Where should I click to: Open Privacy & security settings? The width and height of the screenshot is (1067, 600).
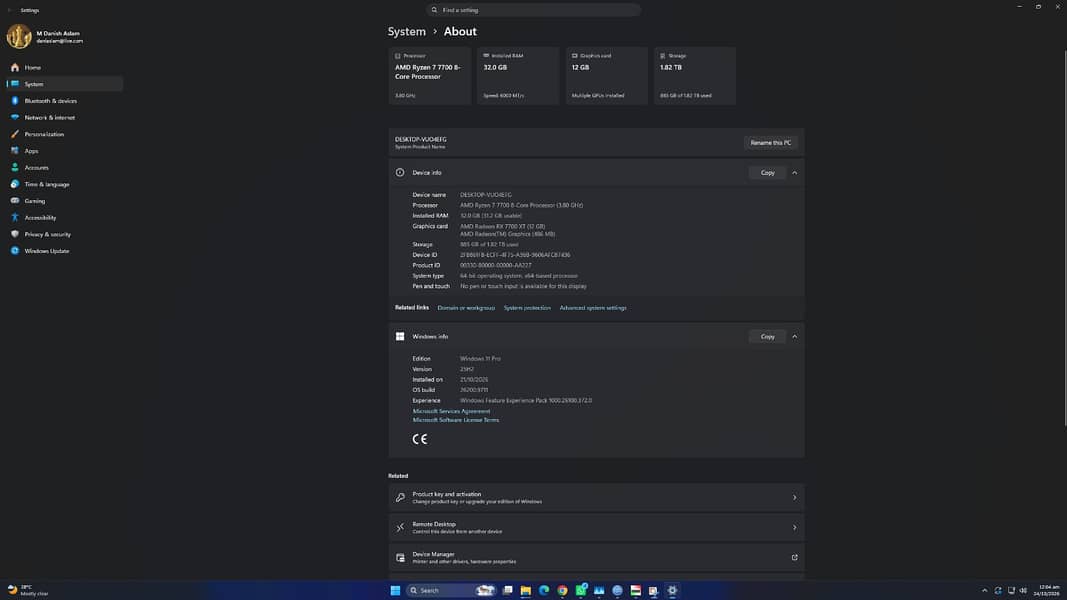[65, 234]
